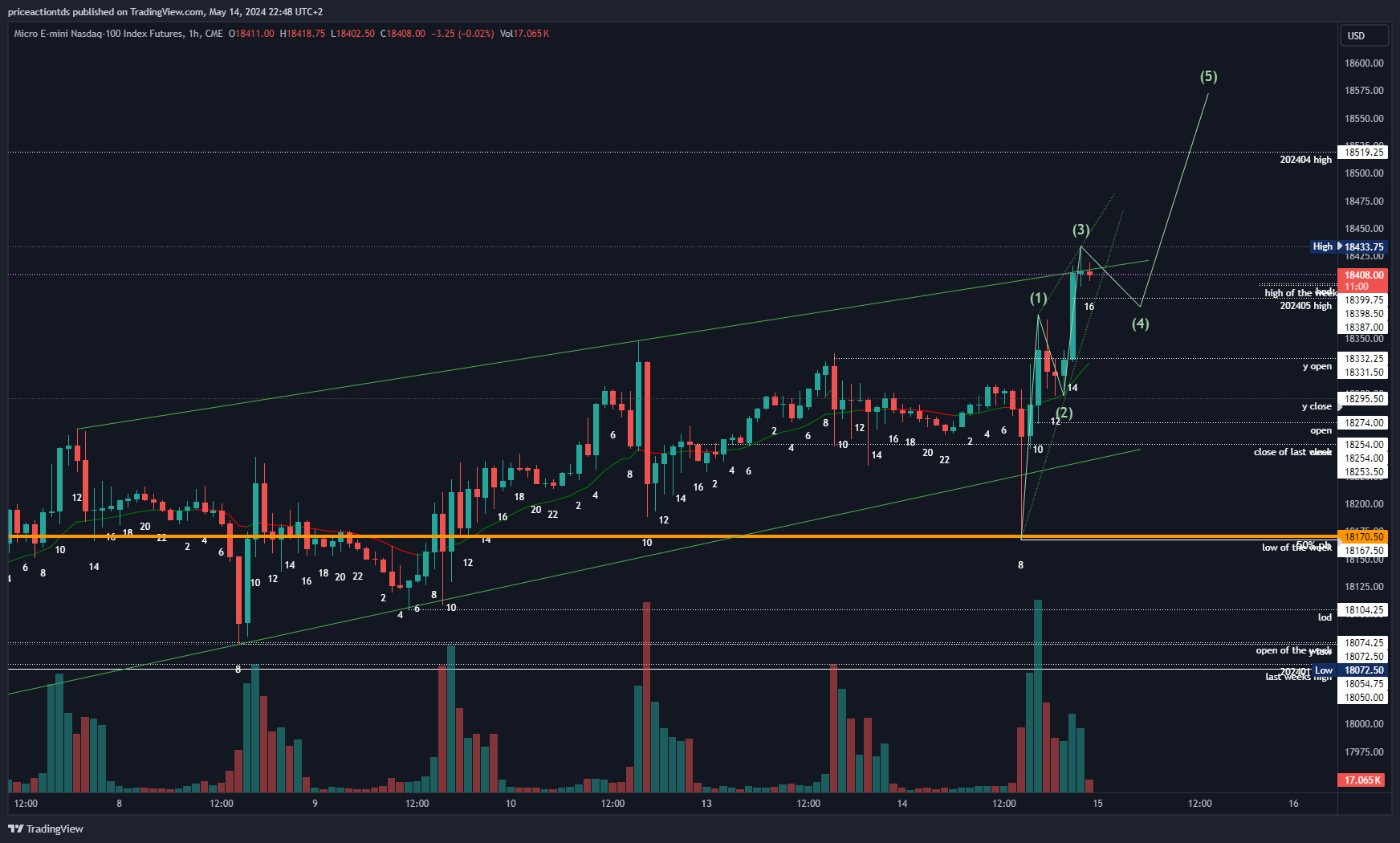Click the 18519.25 price tag
The image size is (1400, 843).
[1364, 152]
